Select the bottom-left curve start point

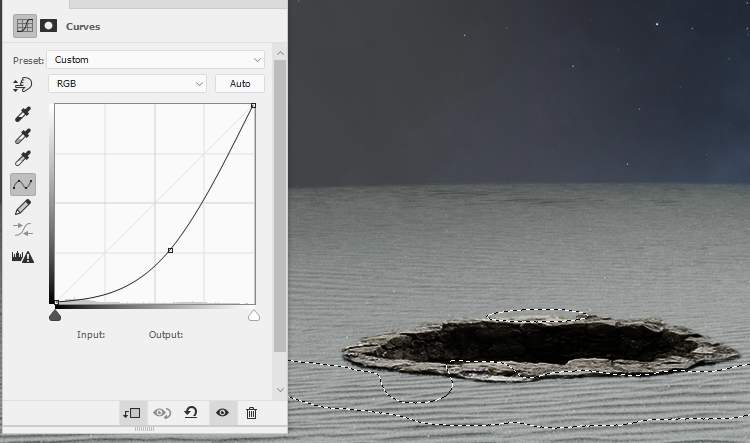click(56, 302)
